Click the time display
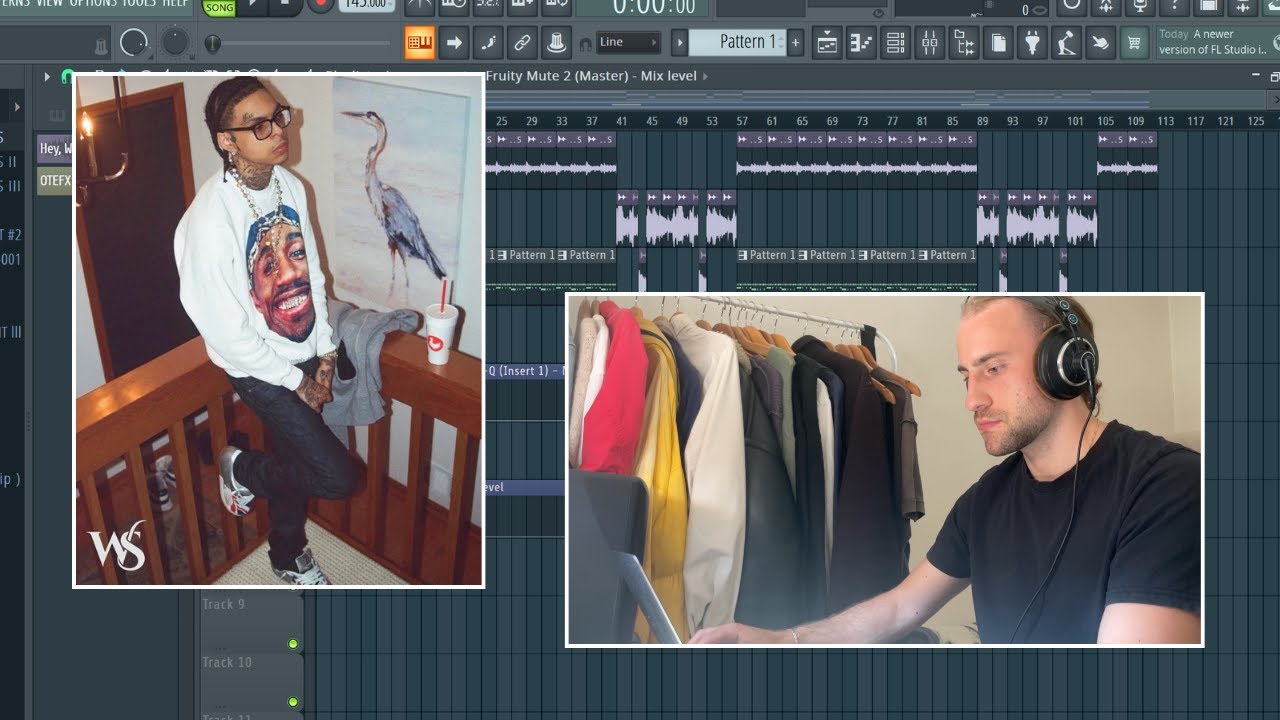The width and height of the screenshot is (1280, 720). pos(654,7)
